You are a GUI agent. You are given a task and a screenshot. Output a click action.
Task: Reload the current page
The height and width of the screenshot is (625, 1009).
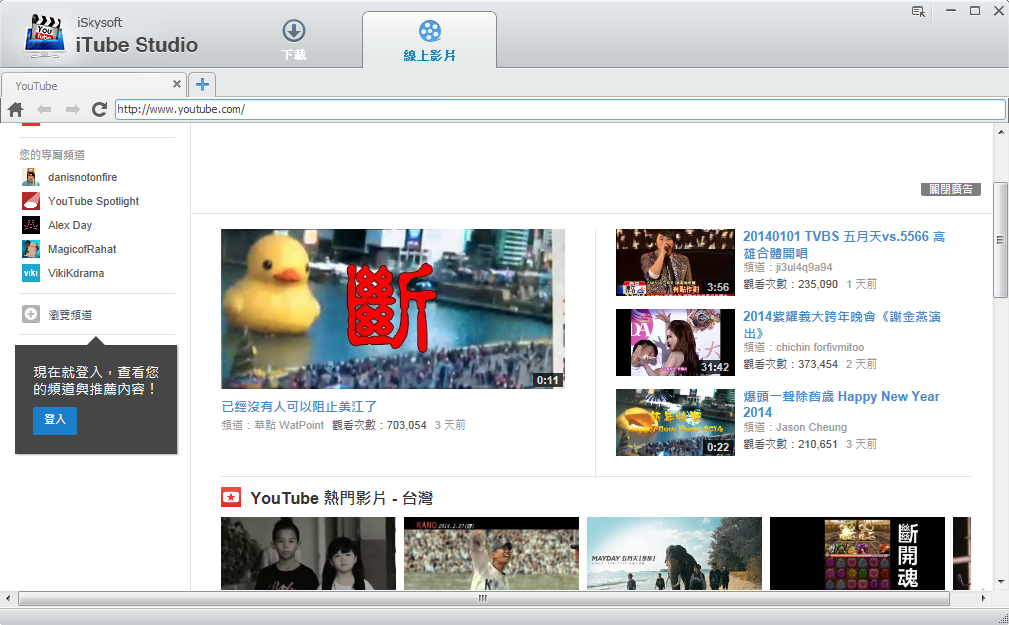point(99,109)
